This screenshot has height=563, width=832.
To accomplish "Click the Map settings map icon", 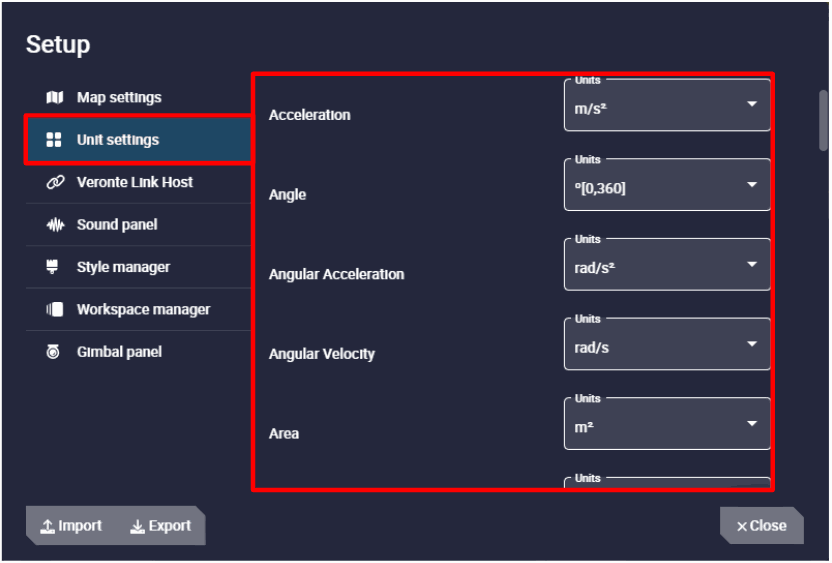I will point(55,98).
